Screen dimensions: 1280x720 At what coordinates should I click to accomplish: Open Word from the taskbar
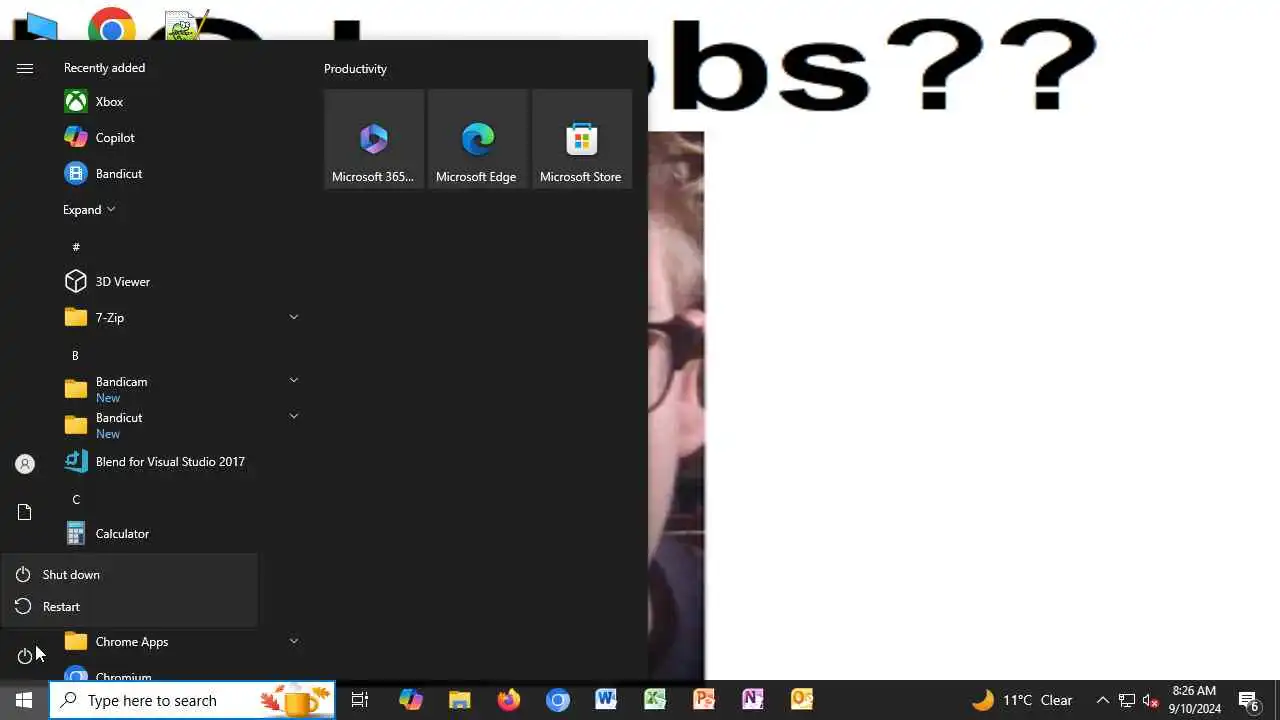pos(606,700)
